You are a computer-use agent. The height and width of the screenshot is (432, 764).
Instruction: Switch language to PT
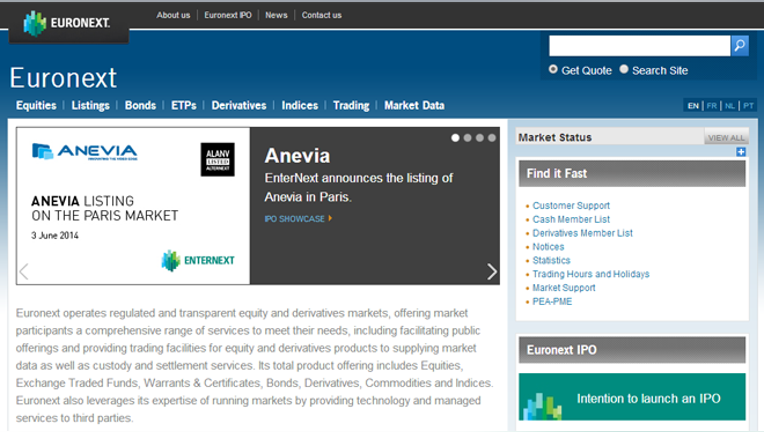748,106
